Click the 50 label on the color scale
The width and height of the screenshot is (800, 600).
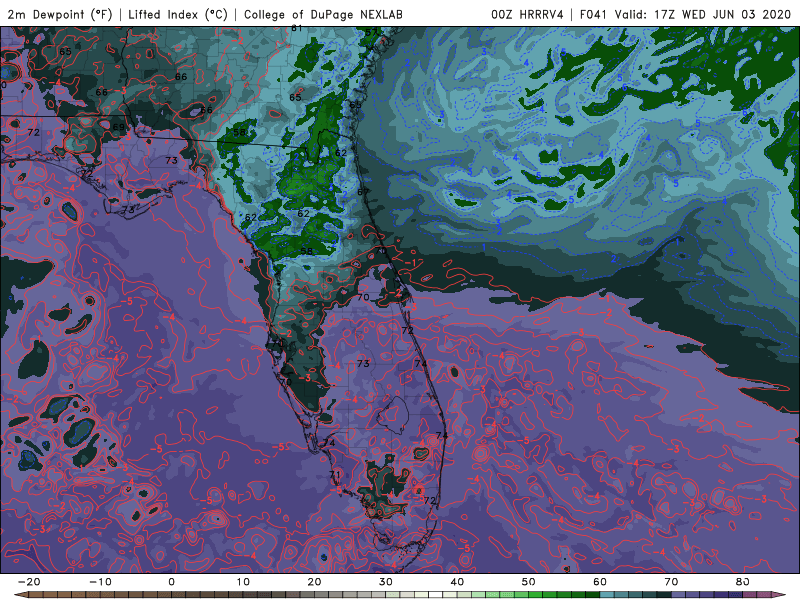tap(529, 582)
